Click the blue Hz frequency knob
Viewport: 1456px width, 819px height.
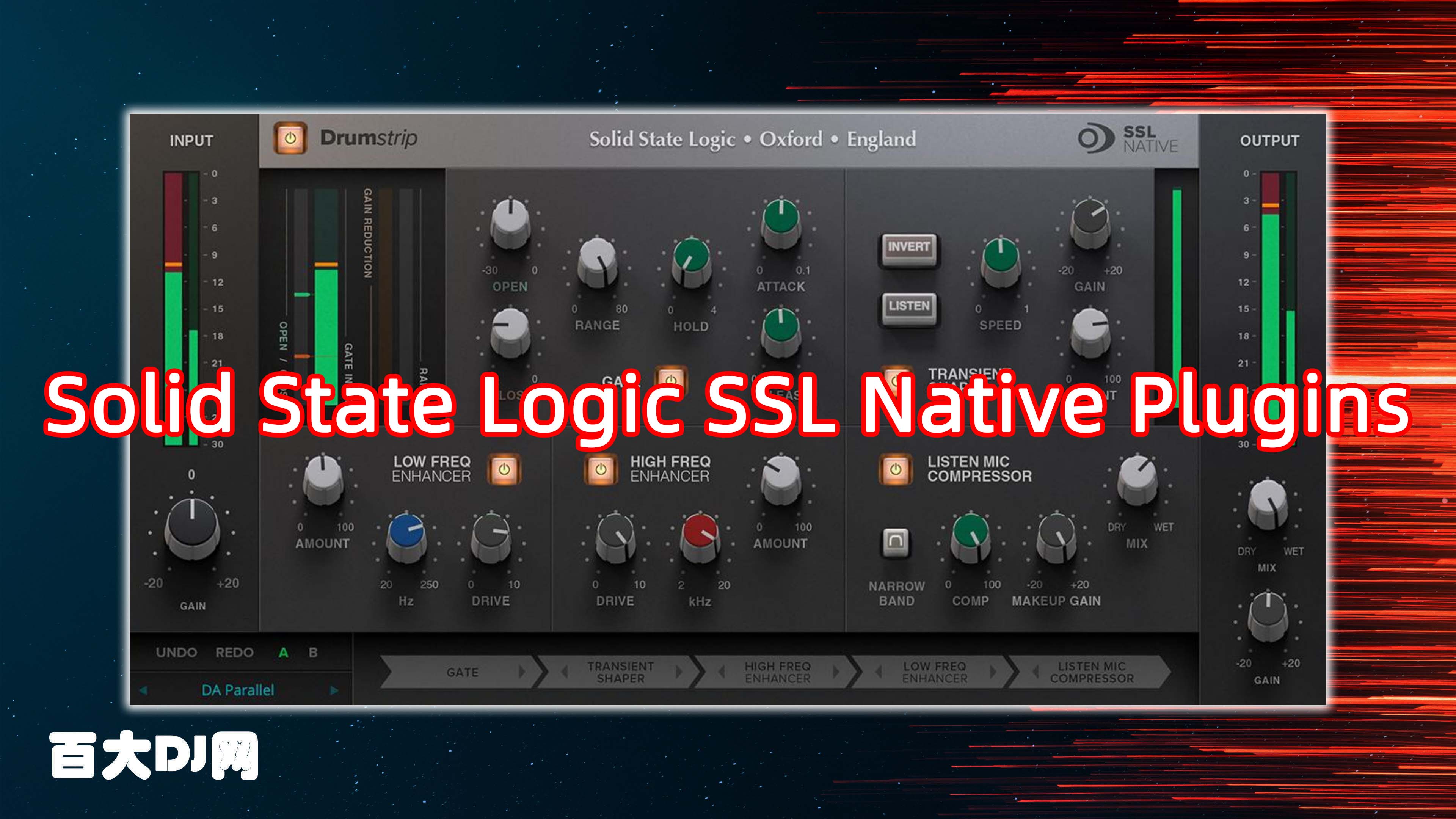click(406, 538)
